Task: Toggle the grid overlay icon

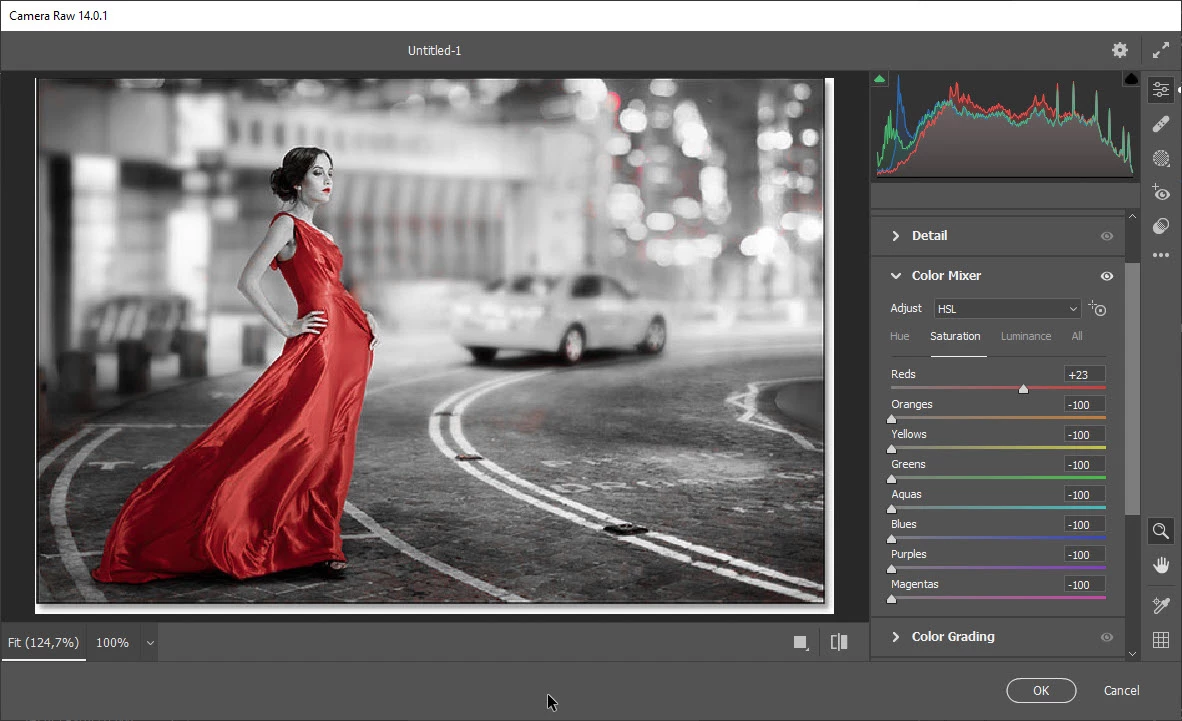Action: point(1161,640)
